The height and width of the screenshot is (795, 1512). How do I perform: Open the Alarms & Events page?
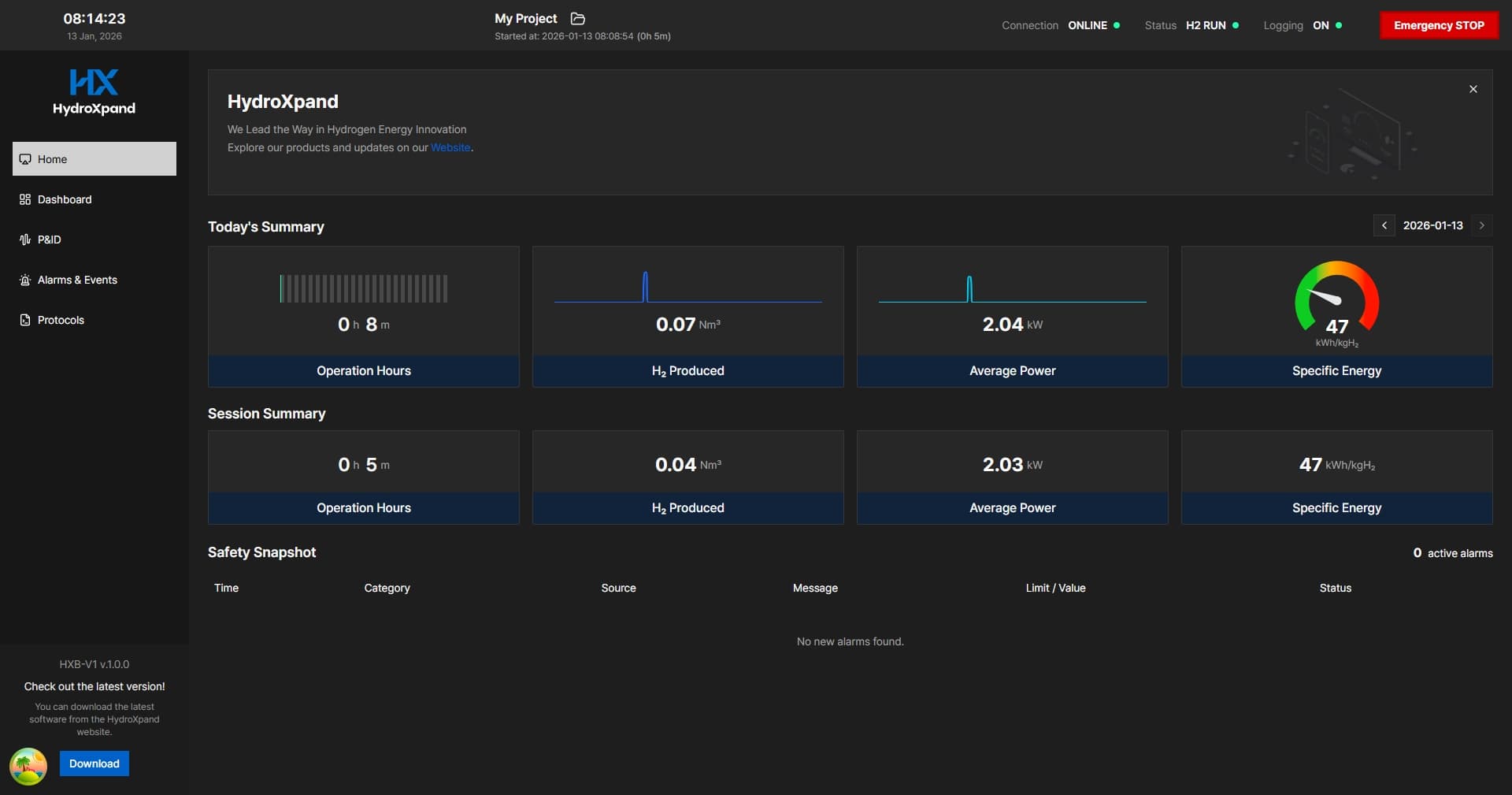(x=77, y=280)
